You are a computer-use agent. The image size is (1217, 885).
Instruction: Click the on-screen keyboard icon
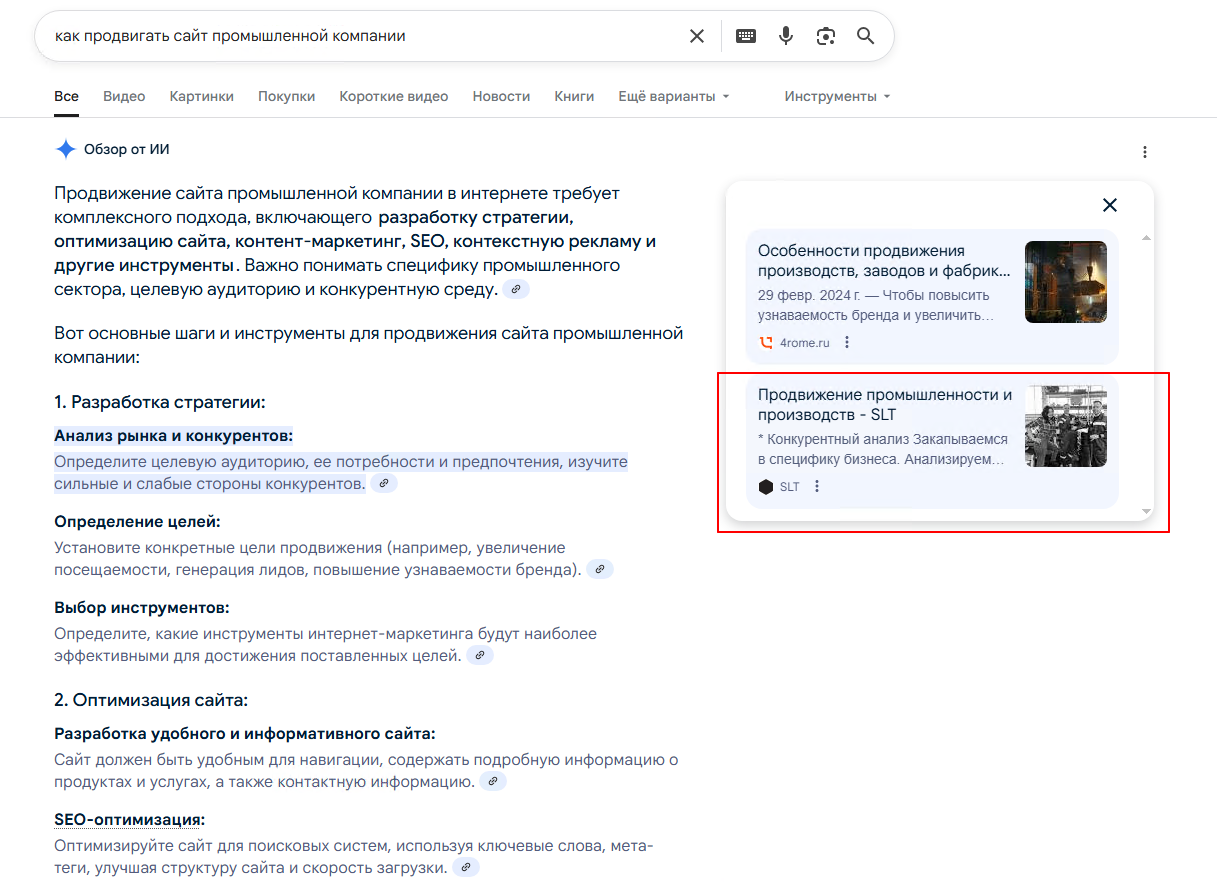click(x=745, y=35)
